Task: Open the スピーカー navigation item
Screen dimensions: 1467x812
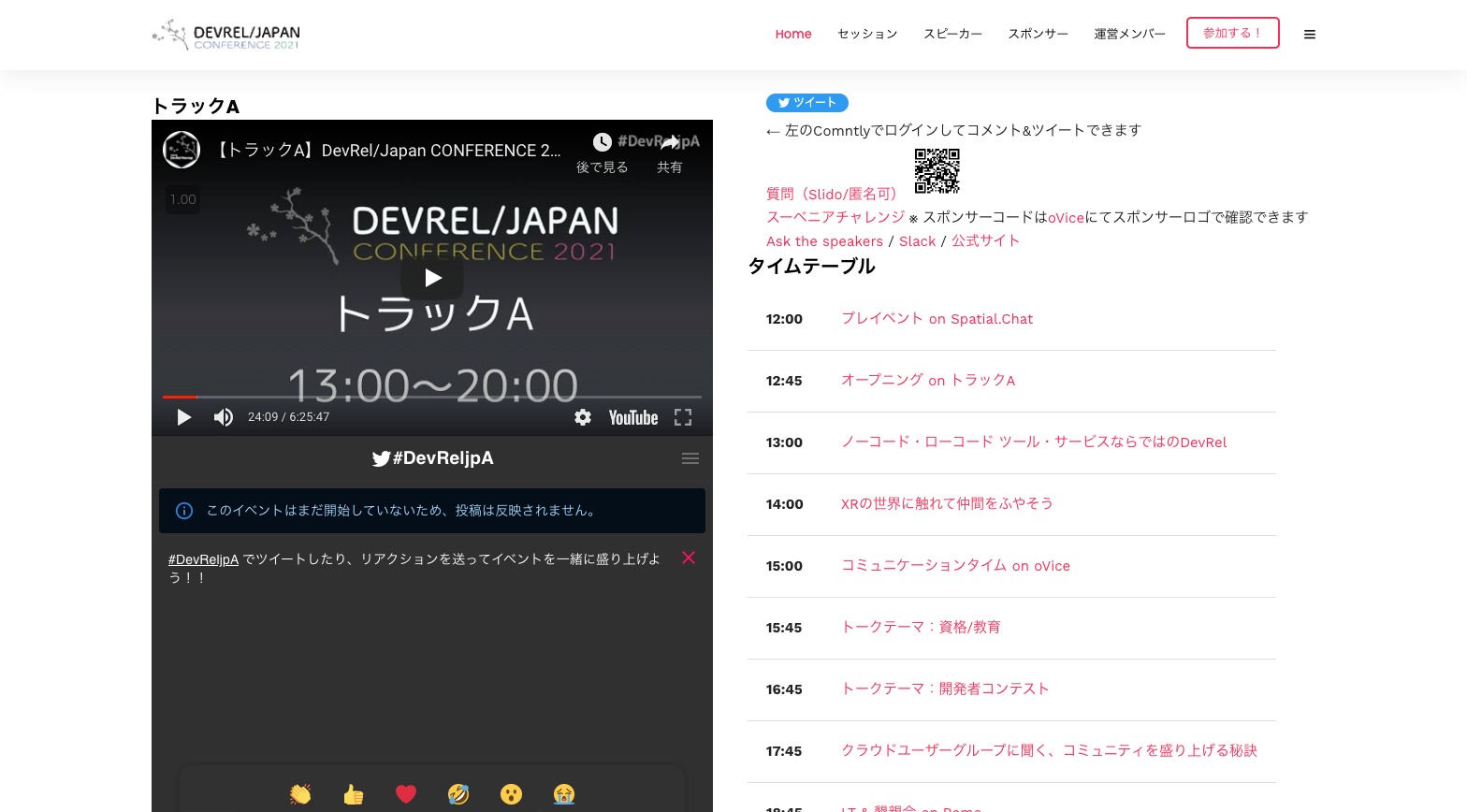Action: tap(952, 34)
